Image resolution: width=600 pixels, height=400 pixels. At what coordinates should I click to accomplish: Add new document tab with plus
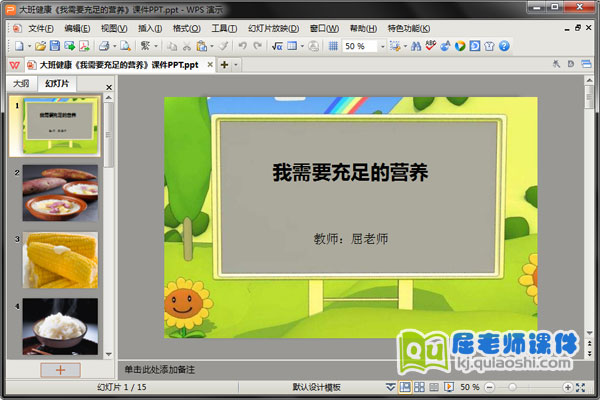[x=225, y=65]
